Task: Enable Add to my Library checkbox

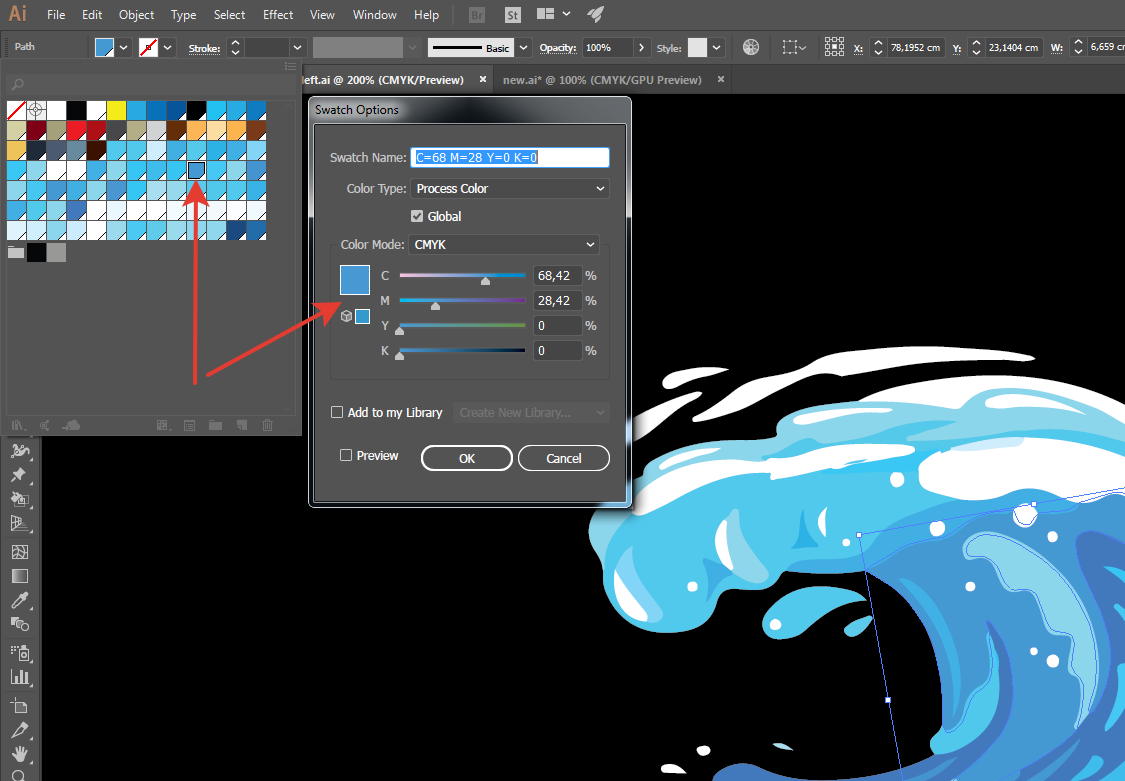Action: point(336,412)
